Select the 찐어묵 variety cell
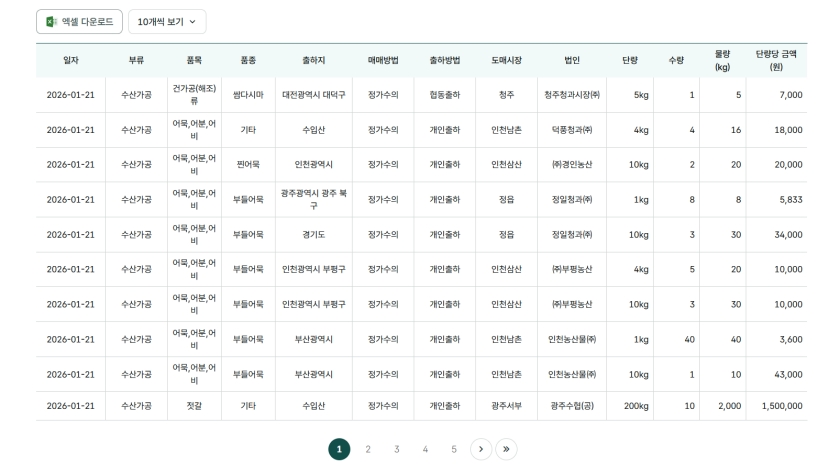The image size is (840, 466). [248, 164]
